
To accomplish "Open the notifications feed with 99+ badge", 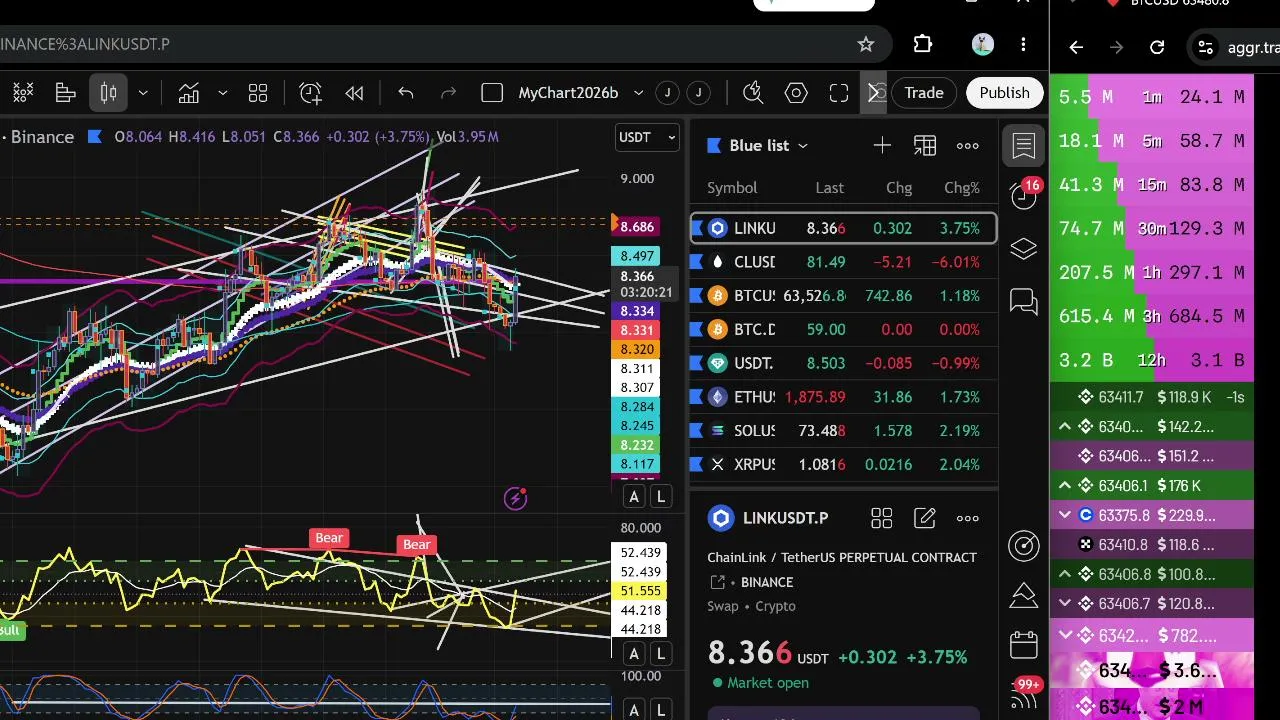I will pos(1025,692).
